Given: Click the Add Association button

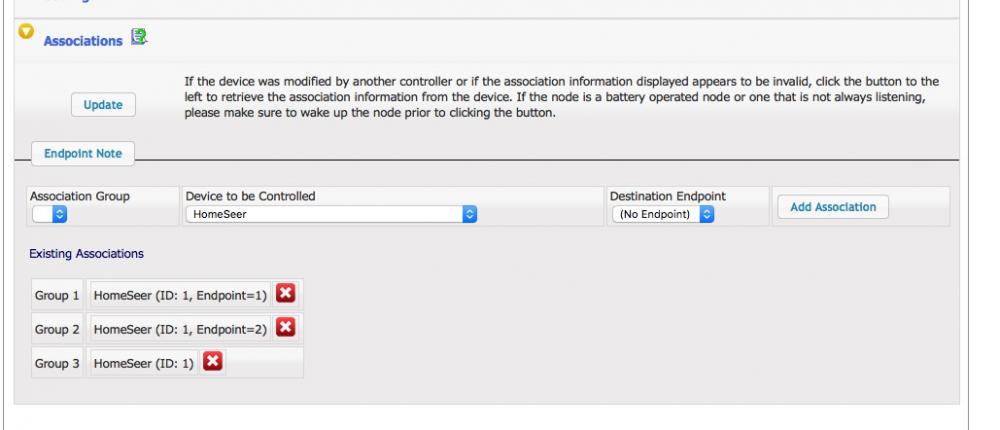Looking at the screenshot, I should click(832, 207).
